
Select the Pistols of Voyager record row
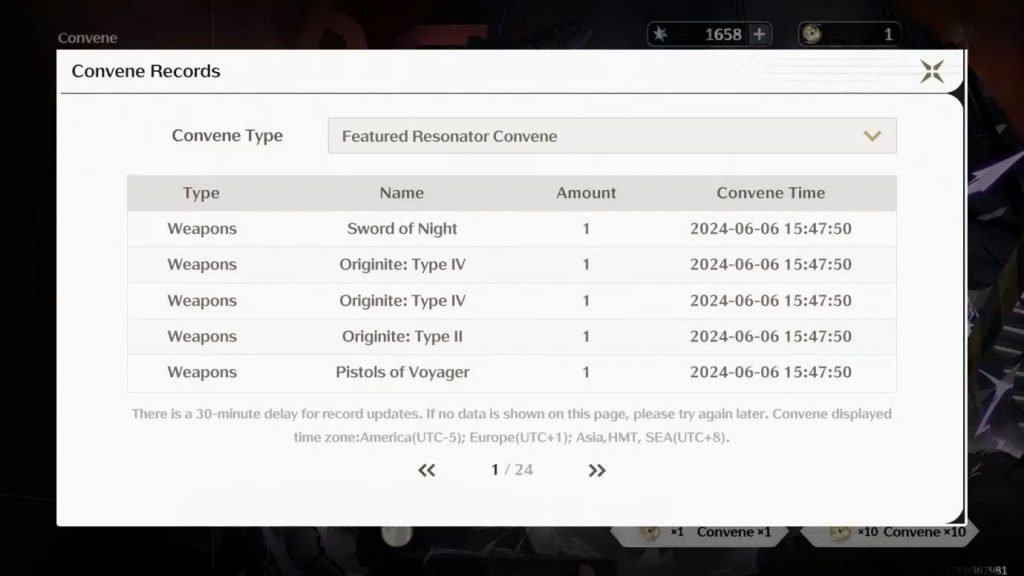pos(511,372)
